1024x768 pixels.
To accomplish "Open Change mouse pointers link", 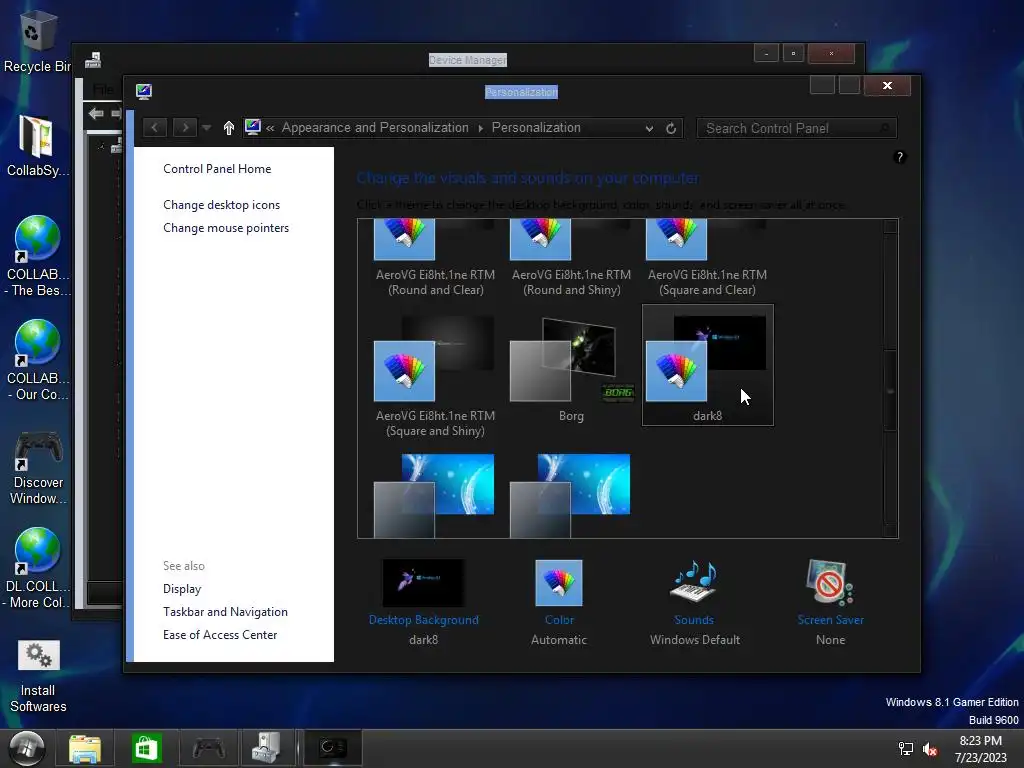I will pos(226,228).
